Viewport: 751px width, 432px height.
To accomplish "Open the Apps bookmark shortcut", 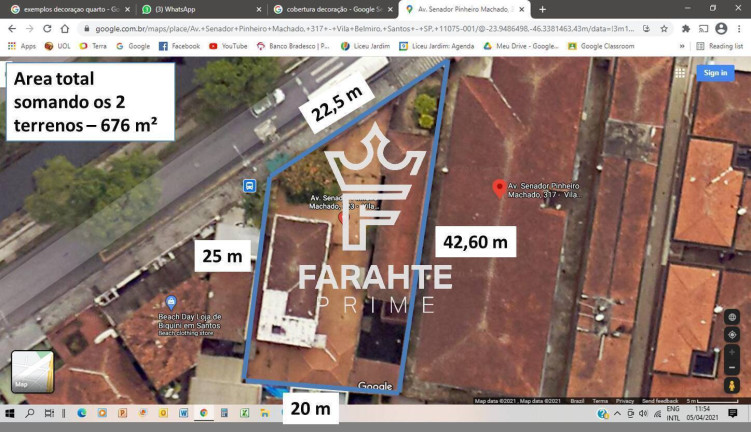I will 22,46.
